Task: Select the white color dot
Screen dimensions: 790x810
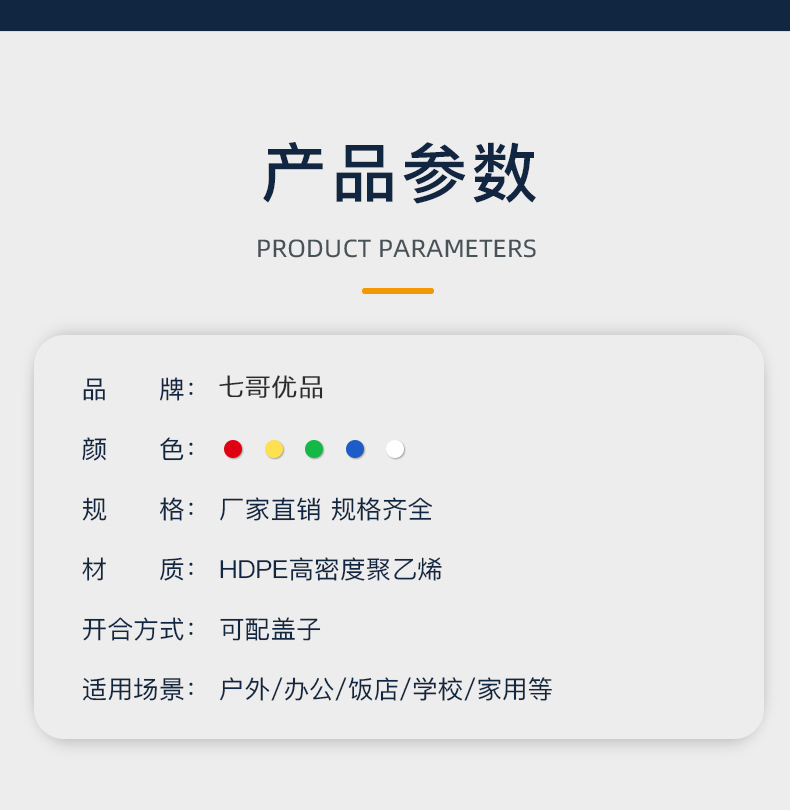Action: tap(395, 449)
